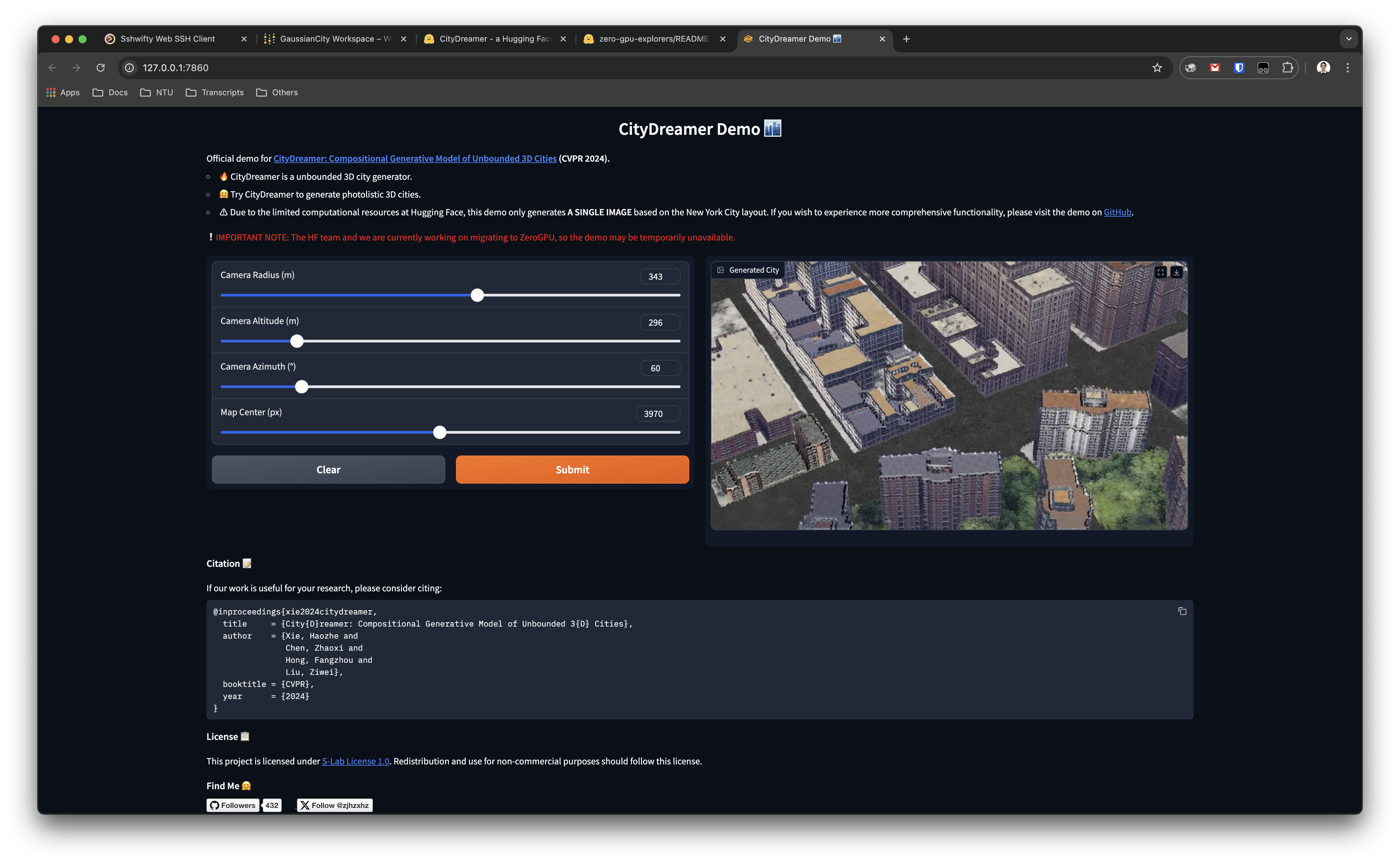Click the Follow @zjhzxhz badge
The height and width of the screenshot is (864, 1400).
[335, 805]
